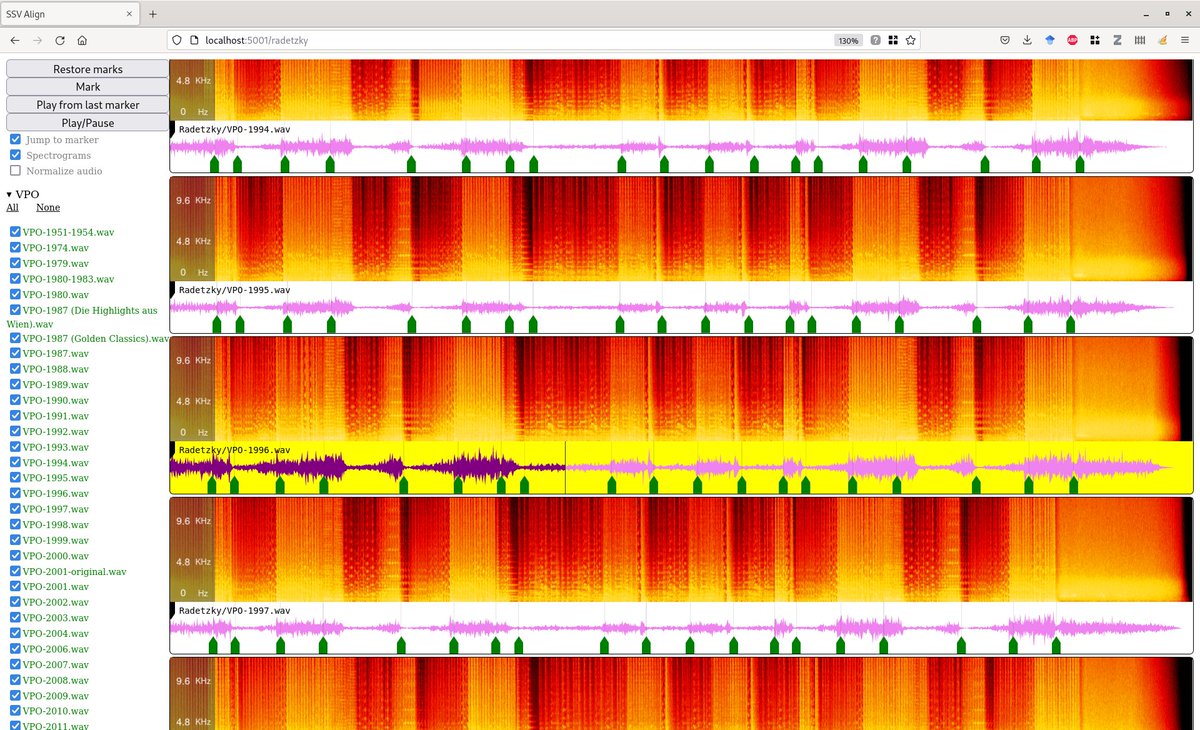Image resolution: width=1200 pixels, height=730 pixels.
Task: Bookmark this page with the star icon
Action: click(910, 40)
